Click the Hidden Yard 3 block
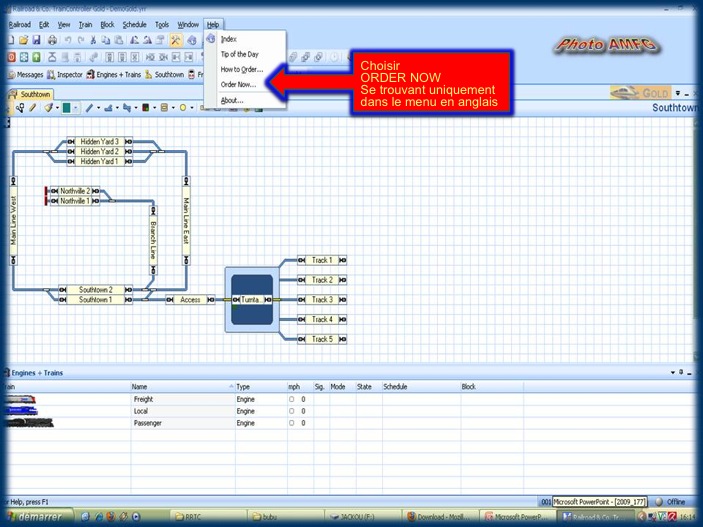Image resolution: width=703 pixels, height=527 pixels. 100,141
